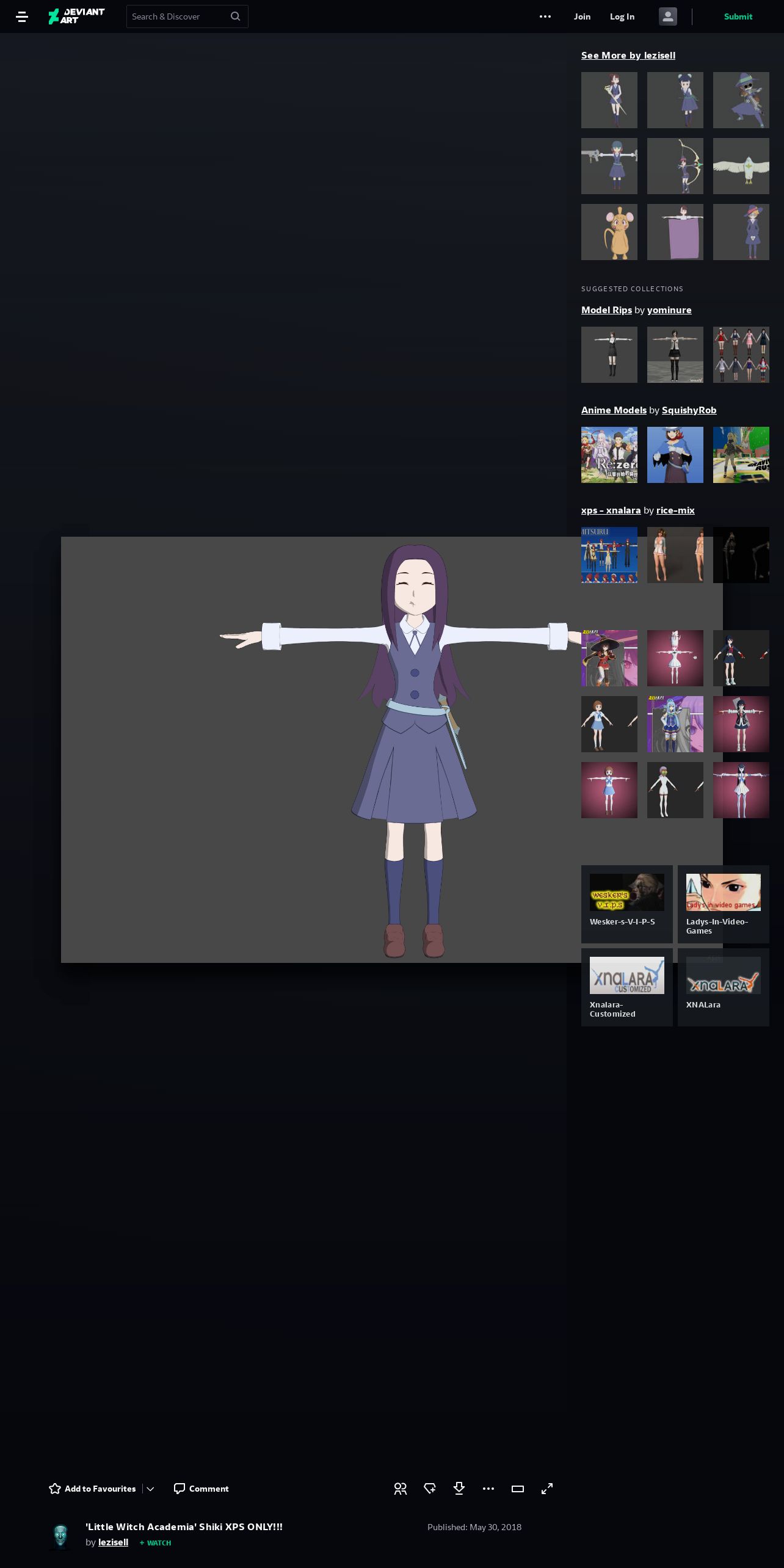
Task: Click the speech bubble with plus icon
Action: click(x=430, y=1489)
